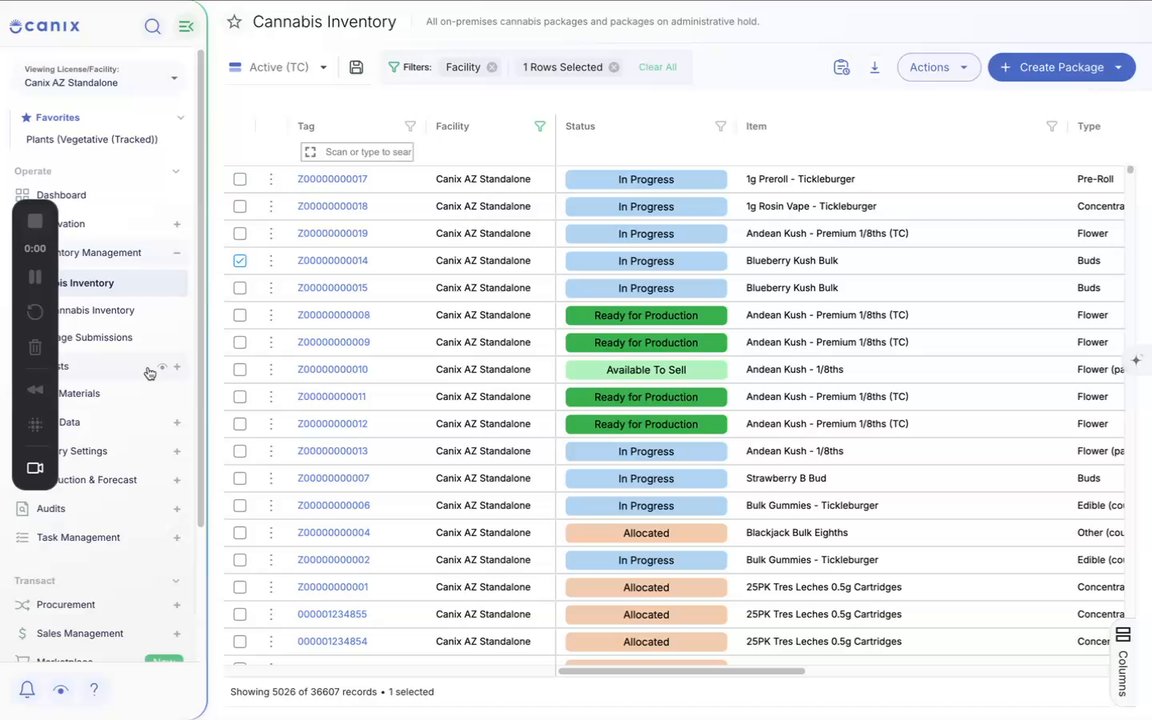This screenshot has height=720, width=1152.
Task: Open package tag Z00000000019 link
Action: point(333,233)
